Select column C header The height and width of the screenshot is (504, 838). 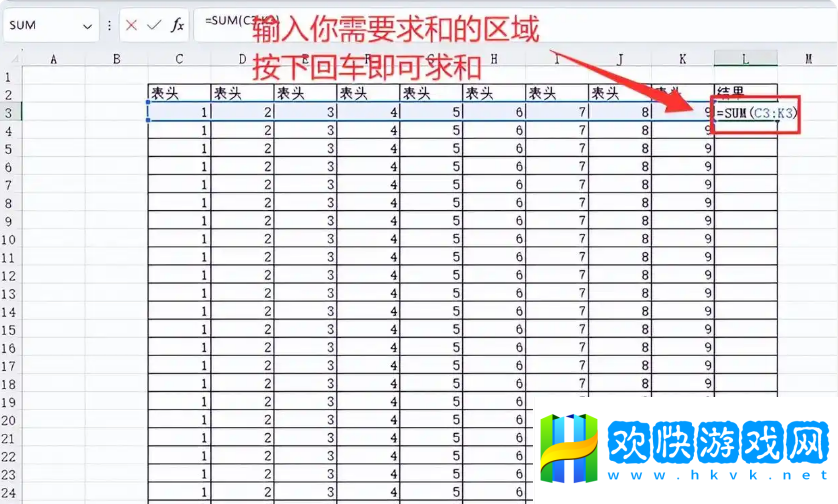(x=180, y=59)
